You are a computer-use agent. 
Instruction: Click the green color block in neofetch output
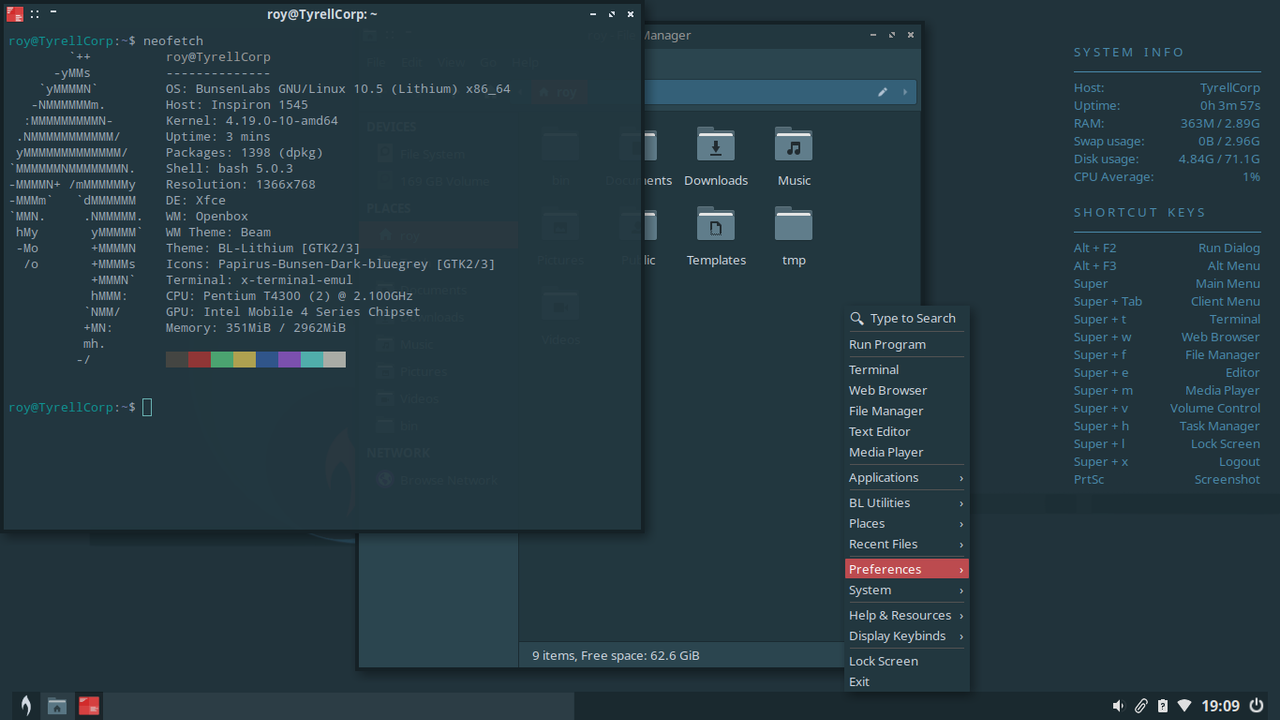coord(222,359)
